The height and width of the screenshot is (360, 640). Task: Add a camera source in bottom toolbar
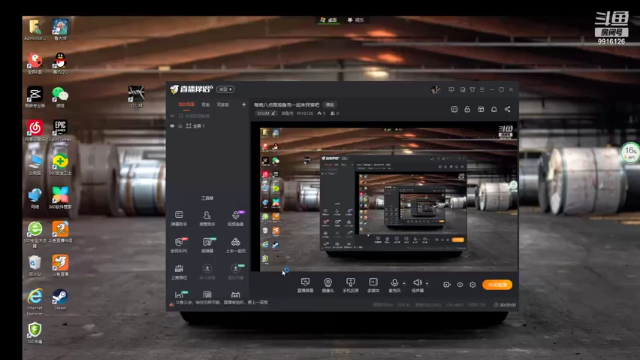pyautogui.click(x=328, y=285)
